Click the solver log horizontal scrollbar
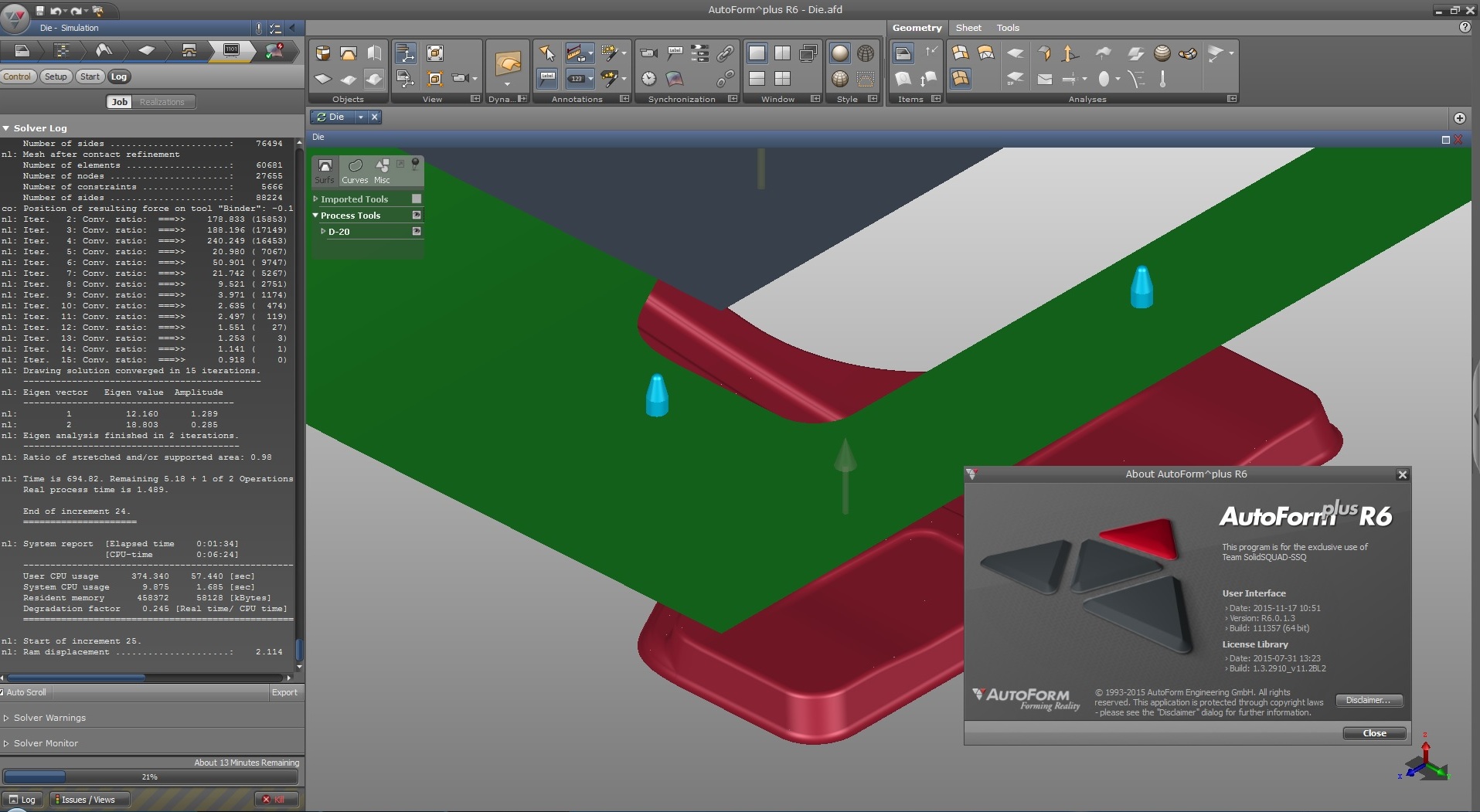 pyautogui.click(x=75, y=678)
